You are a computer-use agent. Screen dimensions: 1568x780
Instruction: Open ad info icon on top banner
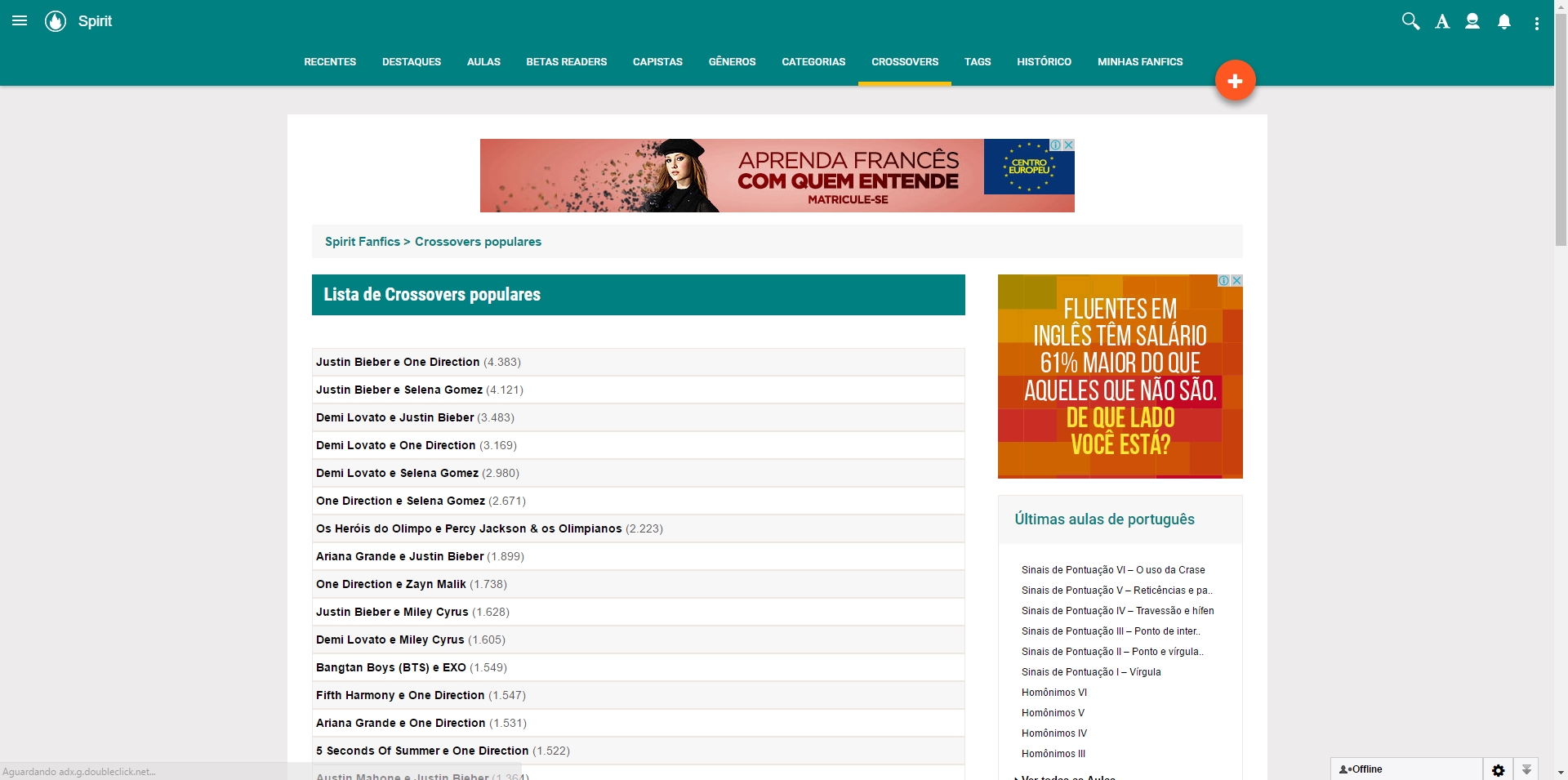pos(1056,145)
